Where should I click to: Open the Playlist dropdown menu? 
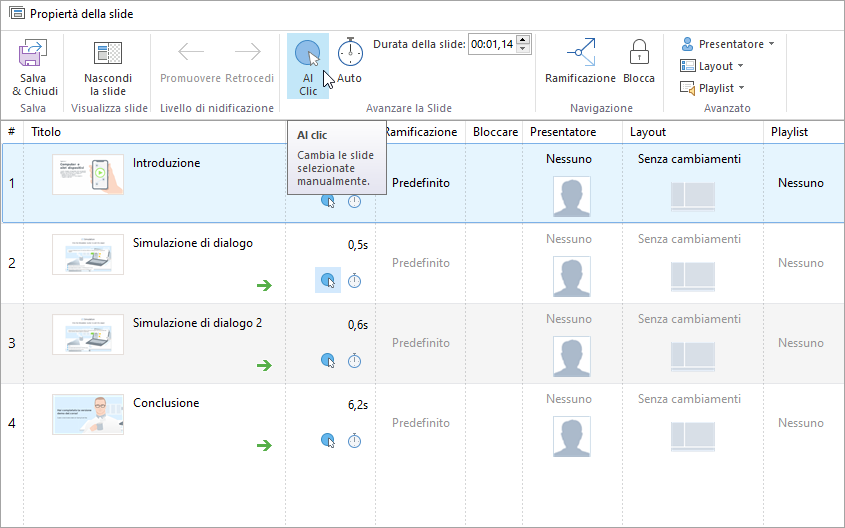713,88
